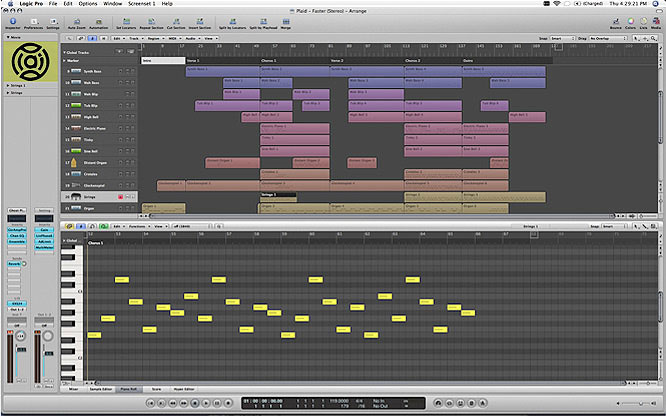Click the Mixer button at bottom

(74, 388)
